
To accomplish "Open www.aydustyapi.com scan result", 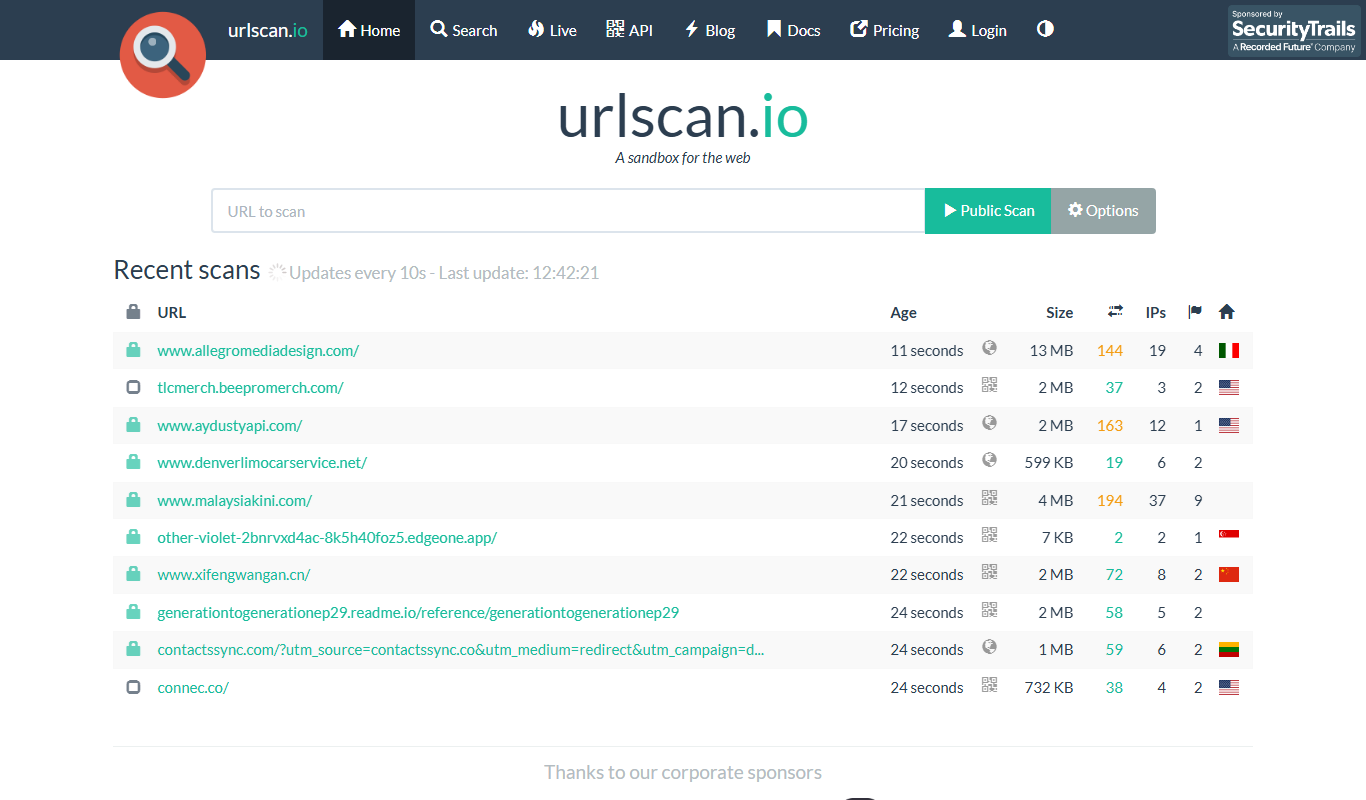I will coord(229,426).
